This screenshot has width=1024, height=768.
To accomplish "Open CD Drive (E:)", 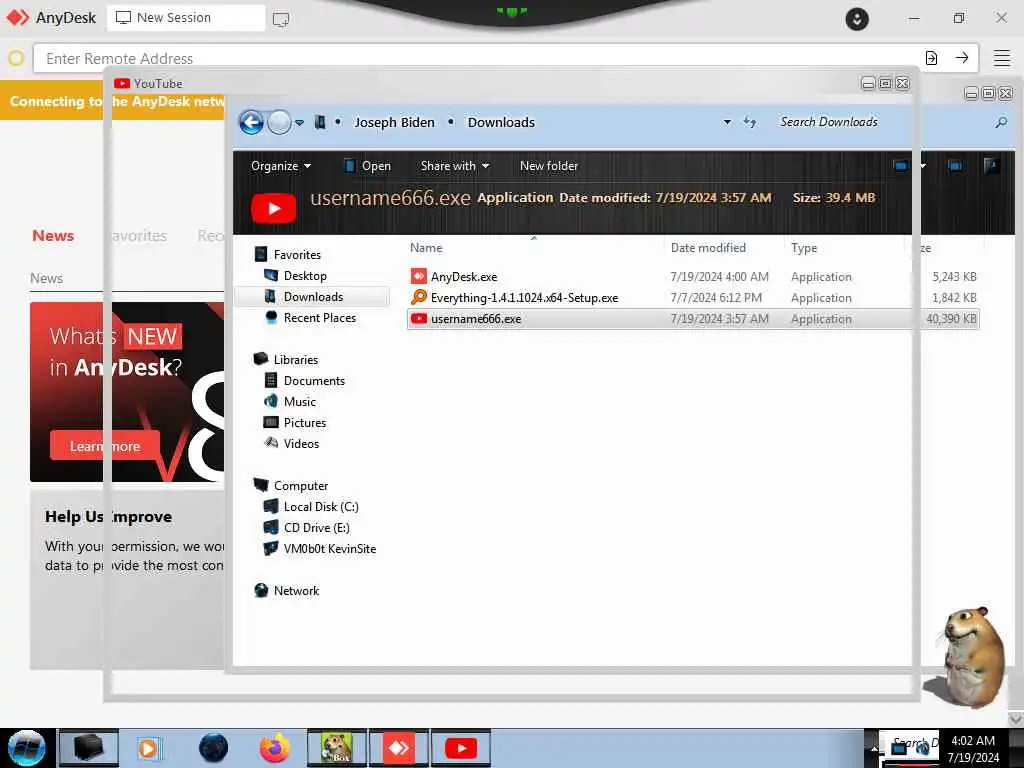I will pyautogui.click(x=316, y=528).
